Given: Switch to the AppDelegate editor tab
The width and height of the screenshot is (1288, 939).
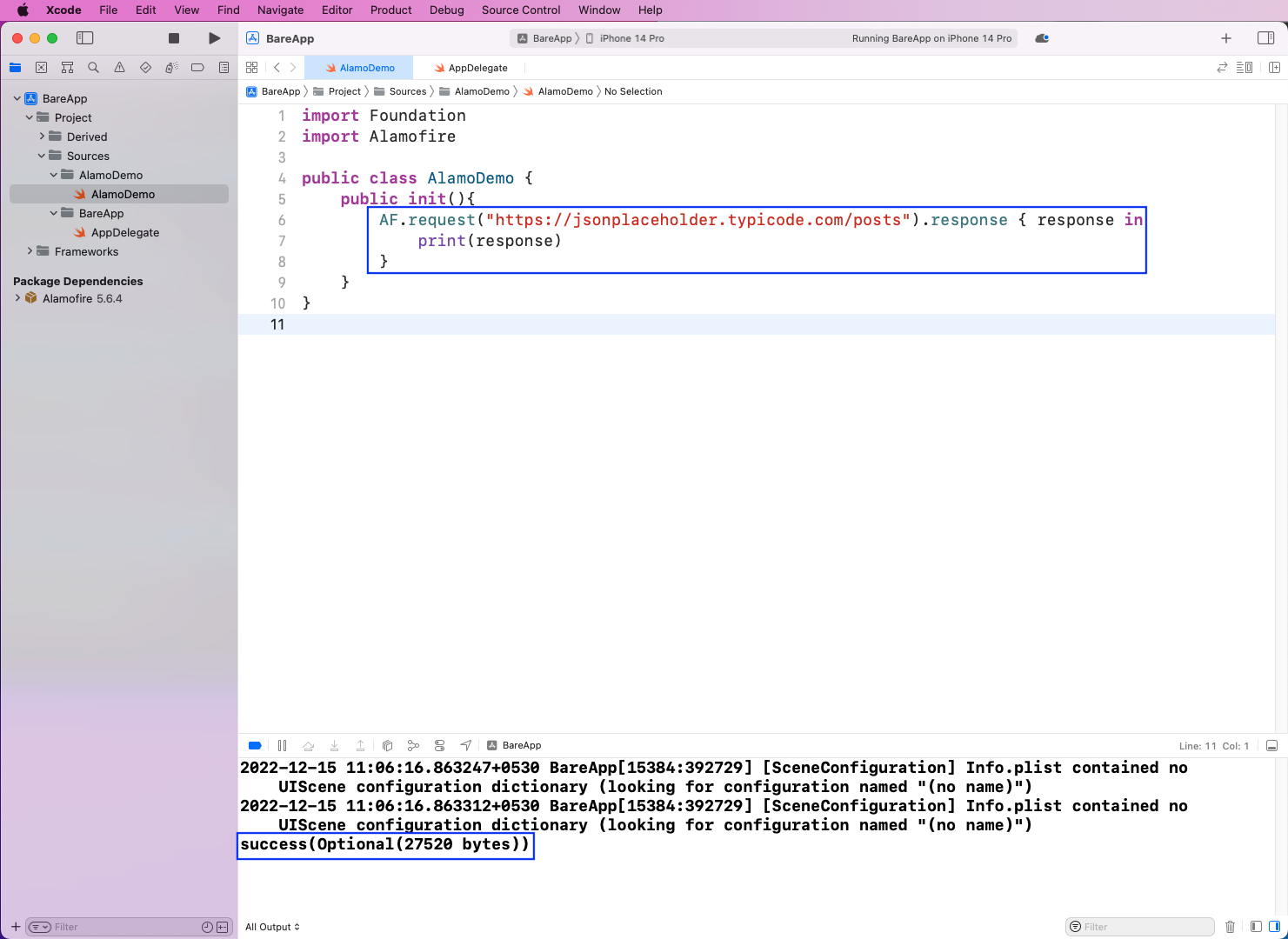Looking at the screenshot, I should click(470, 68).
